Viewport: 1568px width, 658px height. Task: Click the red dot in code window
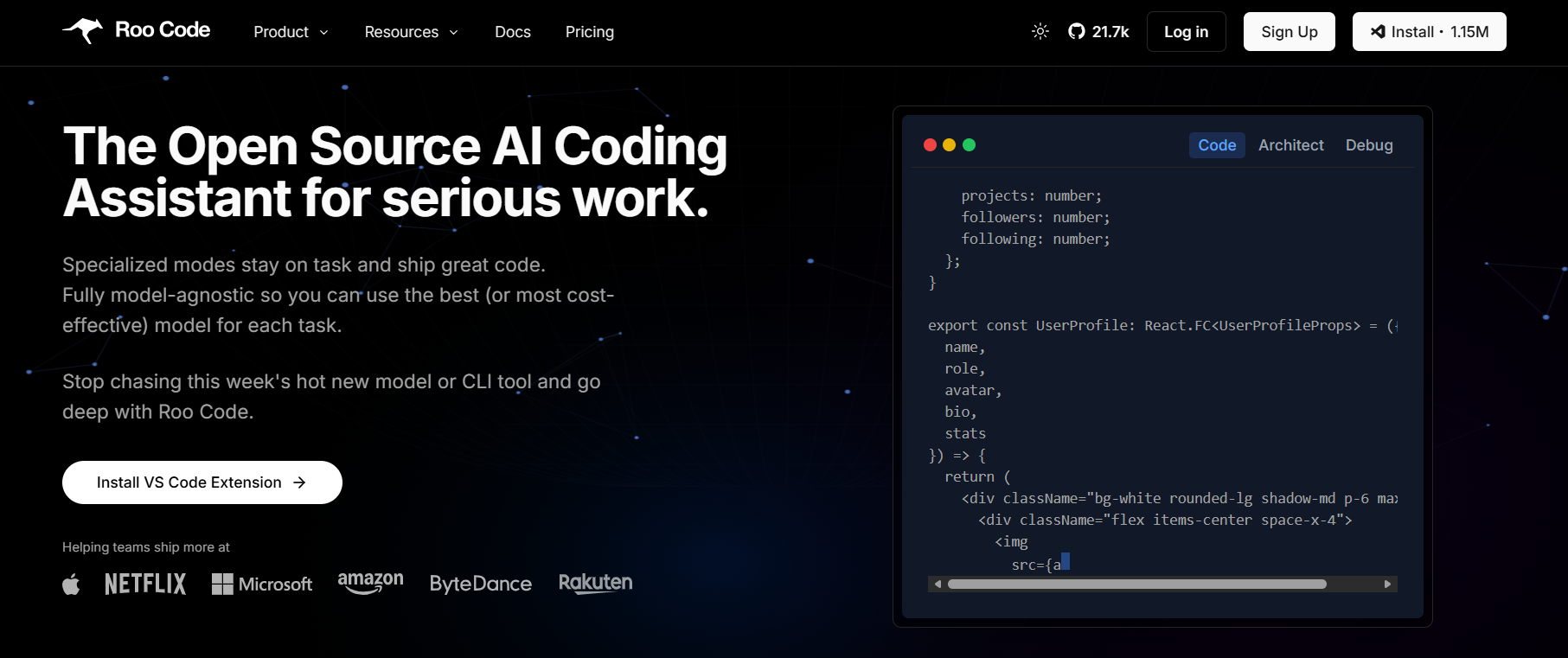click(x=931, y=145)
